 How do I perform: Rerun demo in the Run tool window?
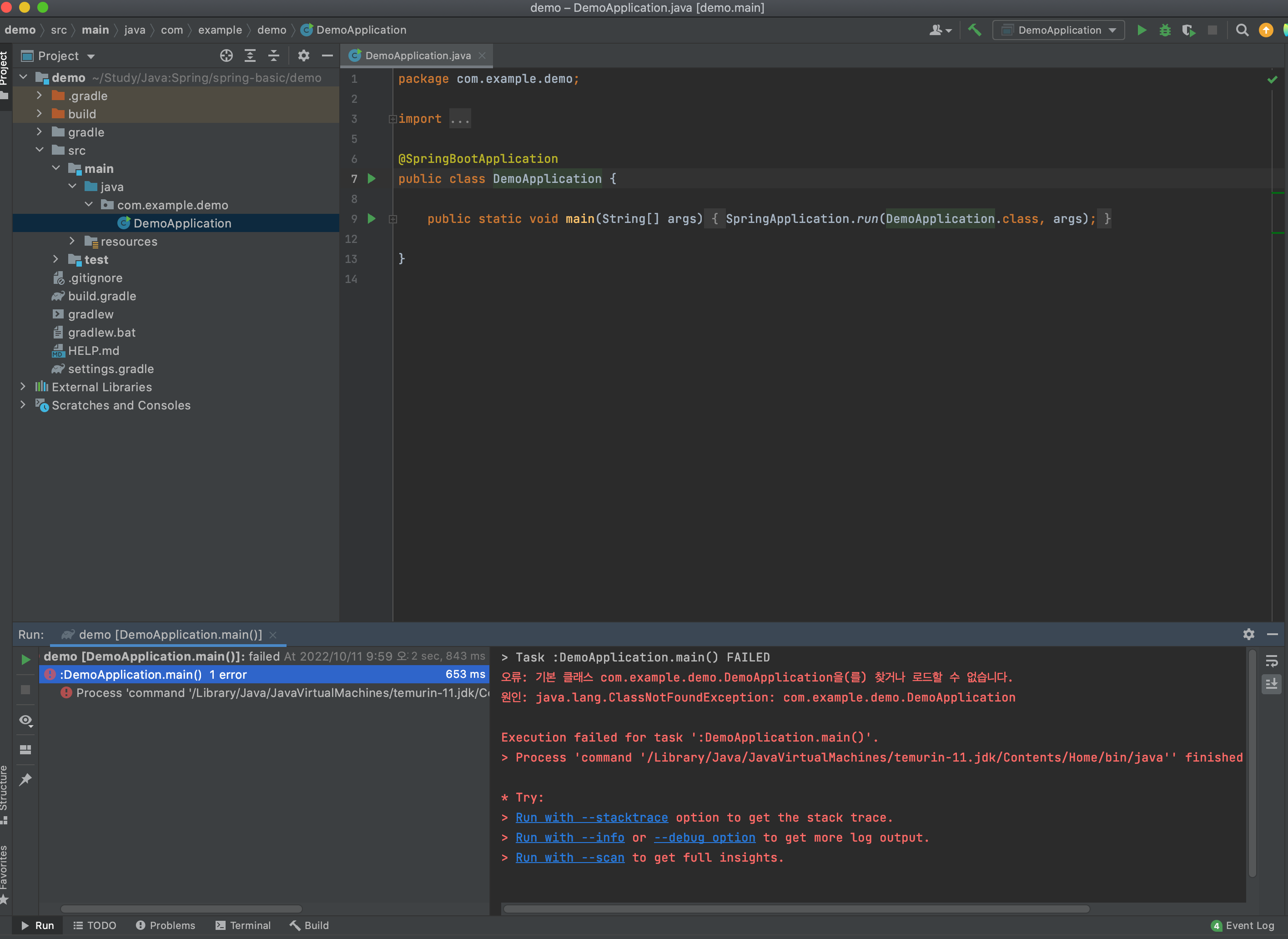coord(25,660)
